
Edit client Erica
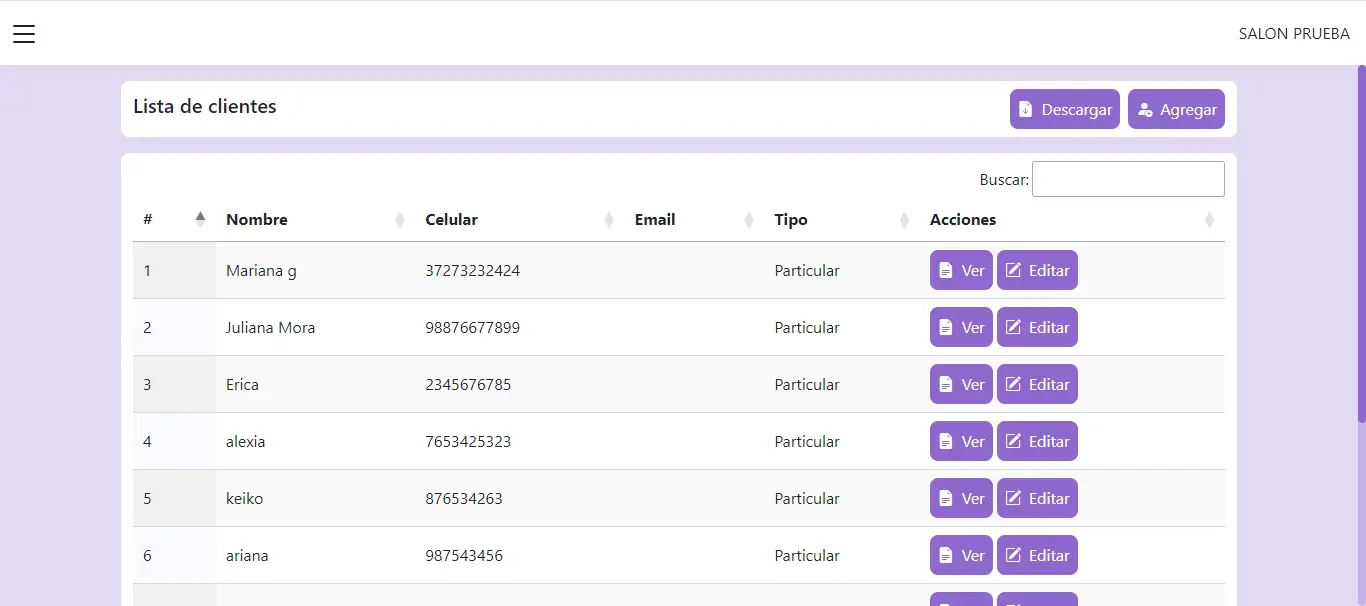coord(1037,384)
